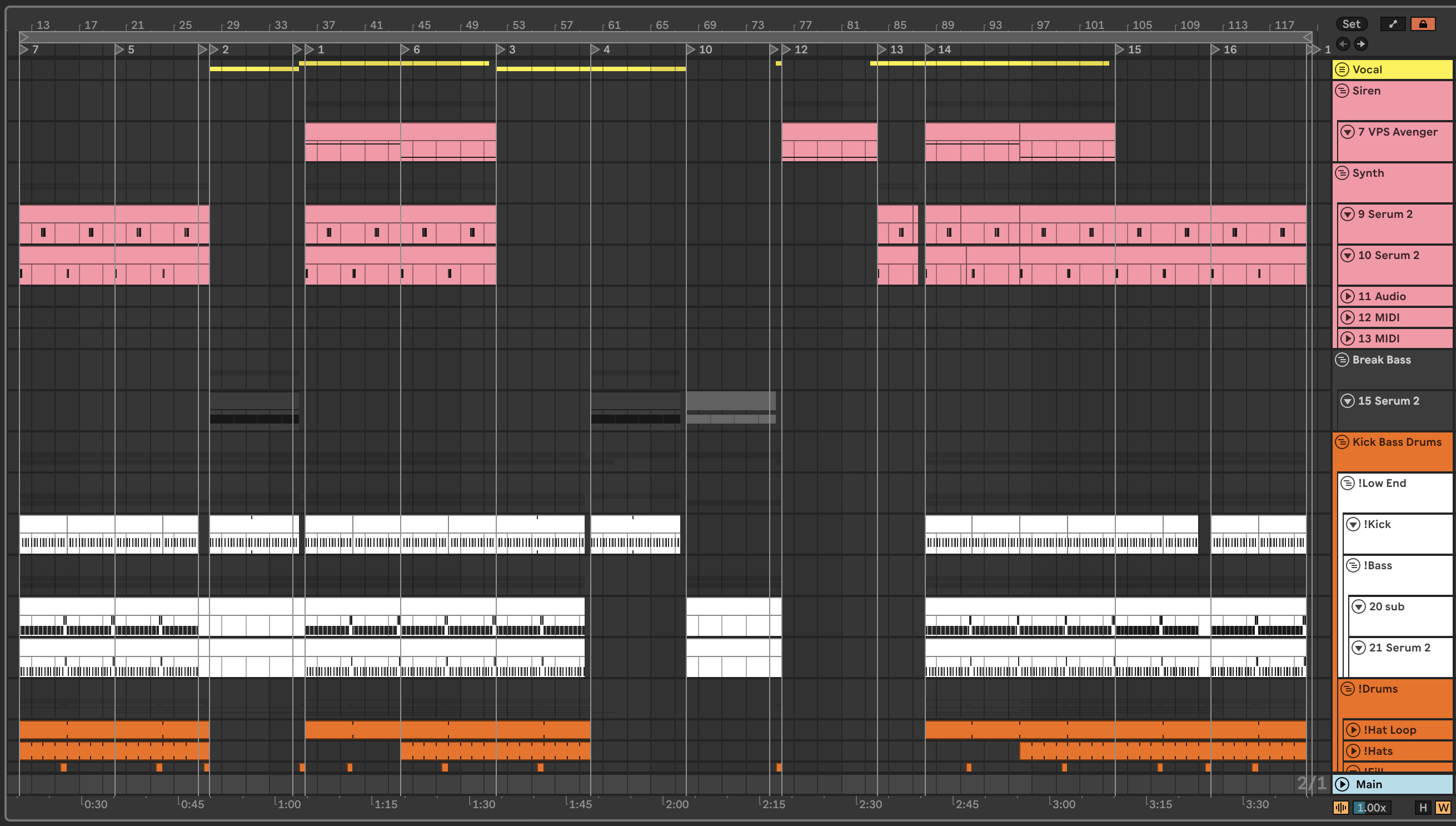Viewport: 1456px width, 826px height.
Task: Click the Kick Bass Drums group icon
Action: tap(1342, 442)
